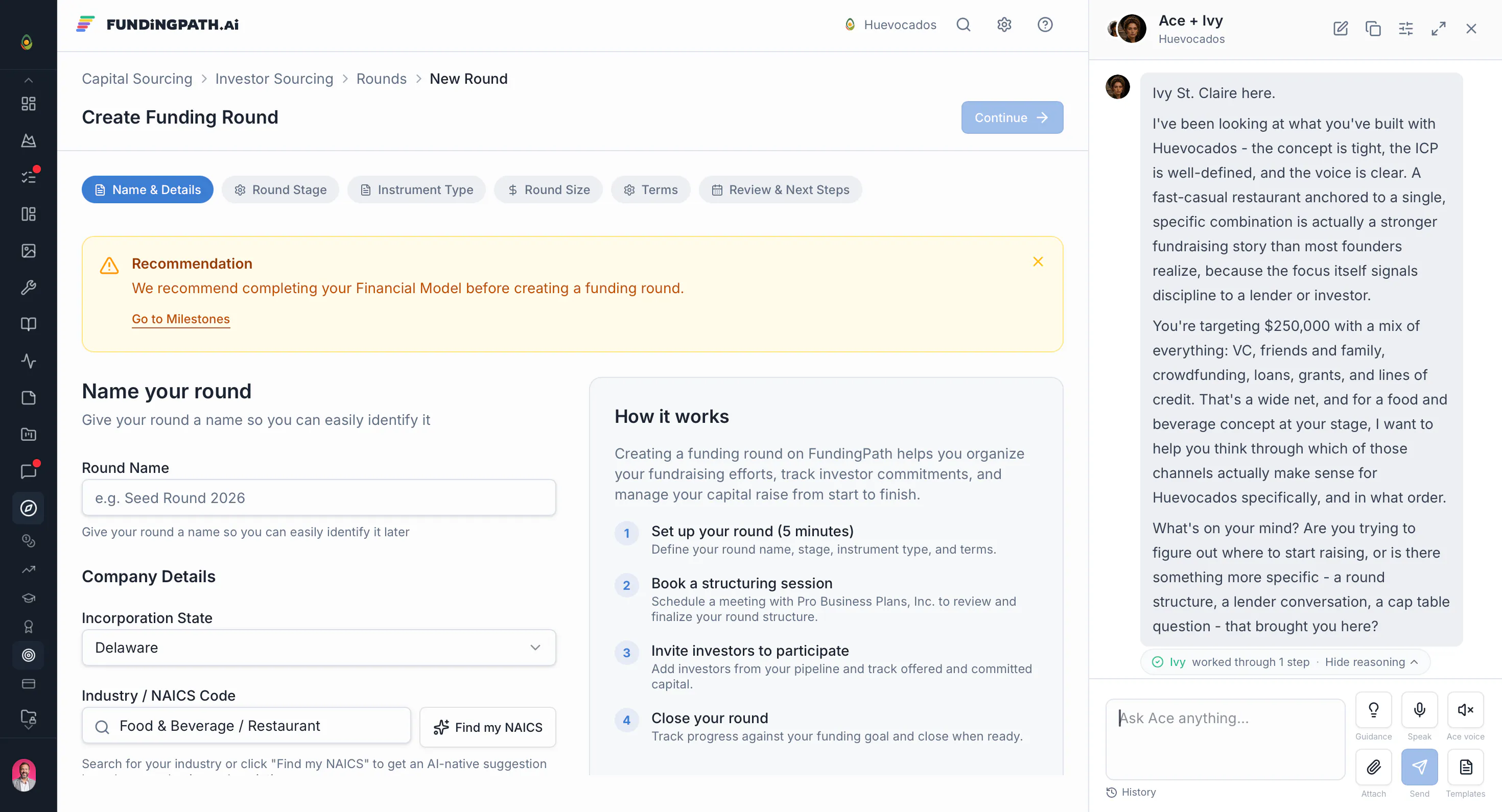This screenshot has width=1502, height=812.
Task: Open the checklist icon with red badge
Action: pos(28,177)
